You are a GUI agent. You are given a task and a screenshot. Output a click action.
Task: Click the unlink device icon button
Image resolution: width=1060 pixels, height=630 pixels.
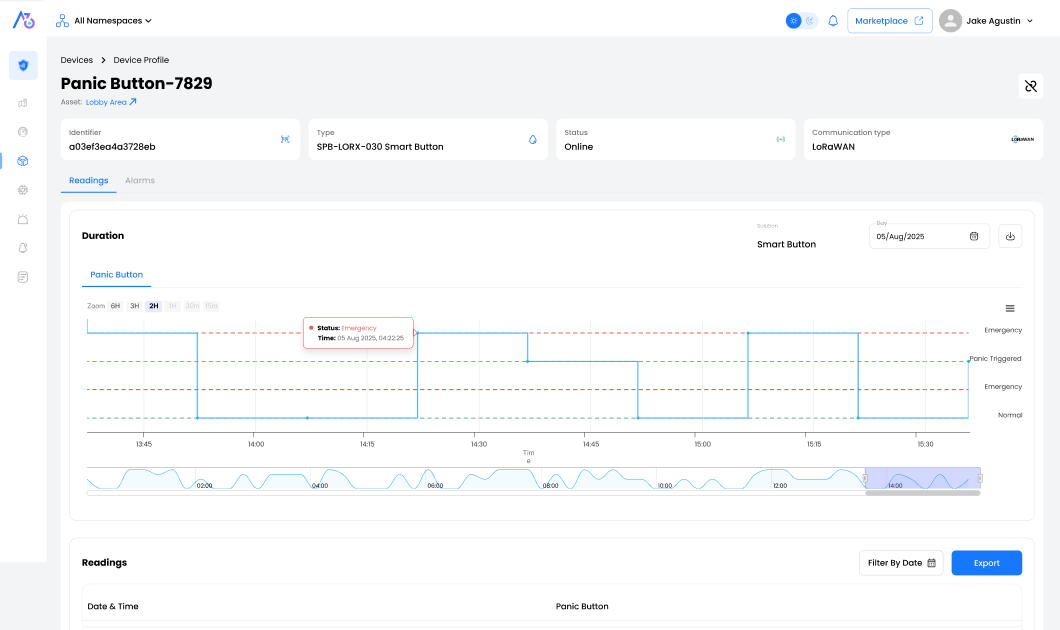[x=1030, y=86]
